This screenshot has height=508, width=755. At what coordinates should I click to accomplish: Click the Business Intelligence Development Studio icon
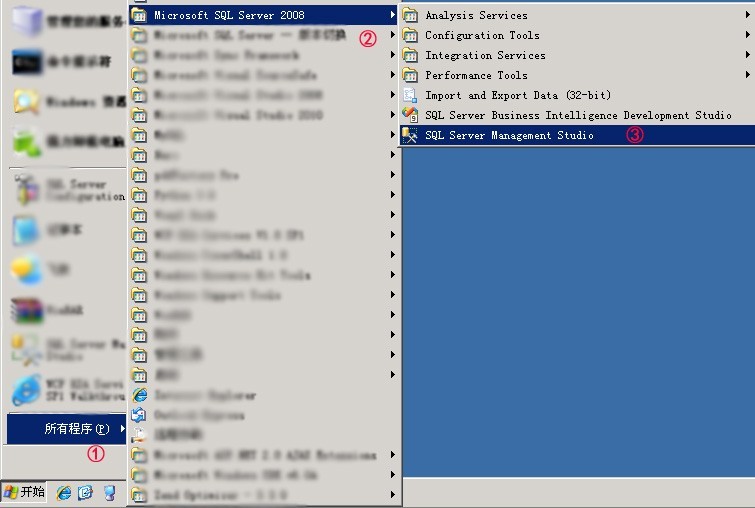point(410,115)
